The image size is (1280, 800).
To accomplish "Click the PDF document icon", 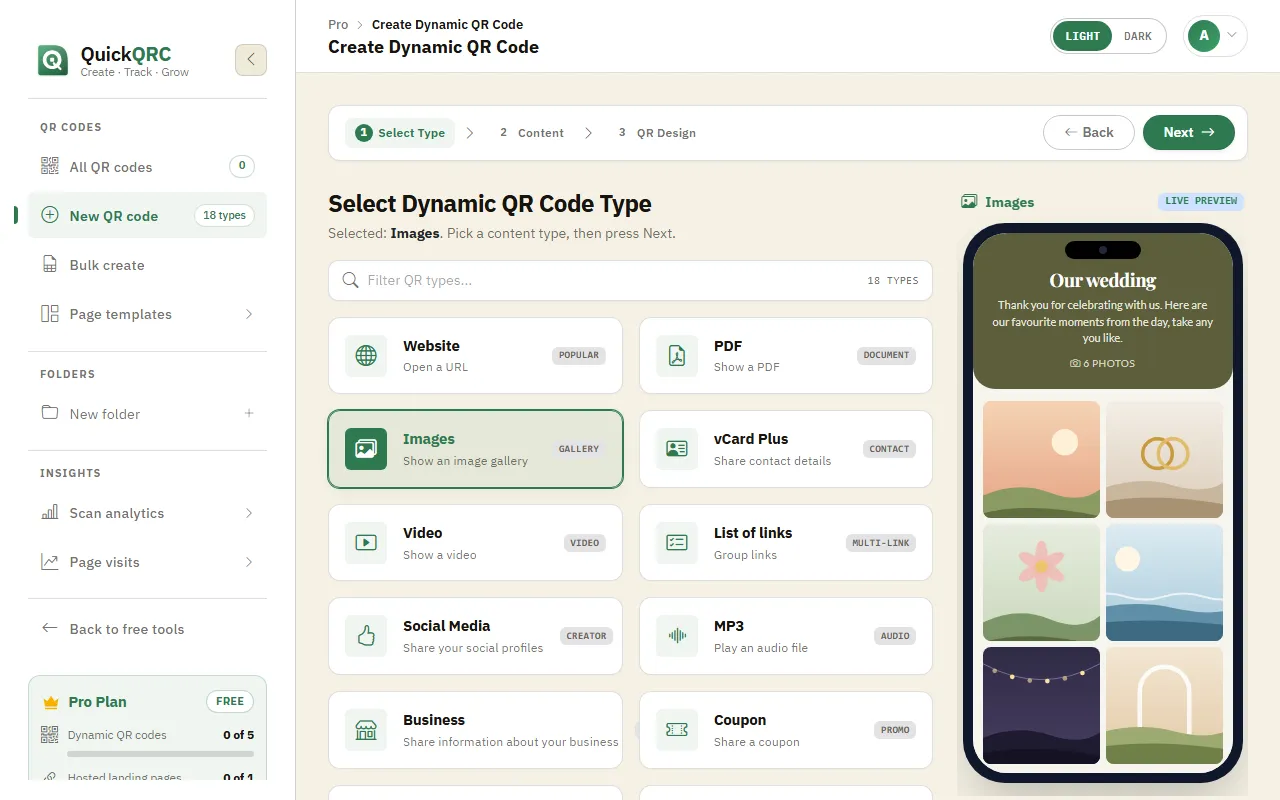I will [x=677, y=356].
